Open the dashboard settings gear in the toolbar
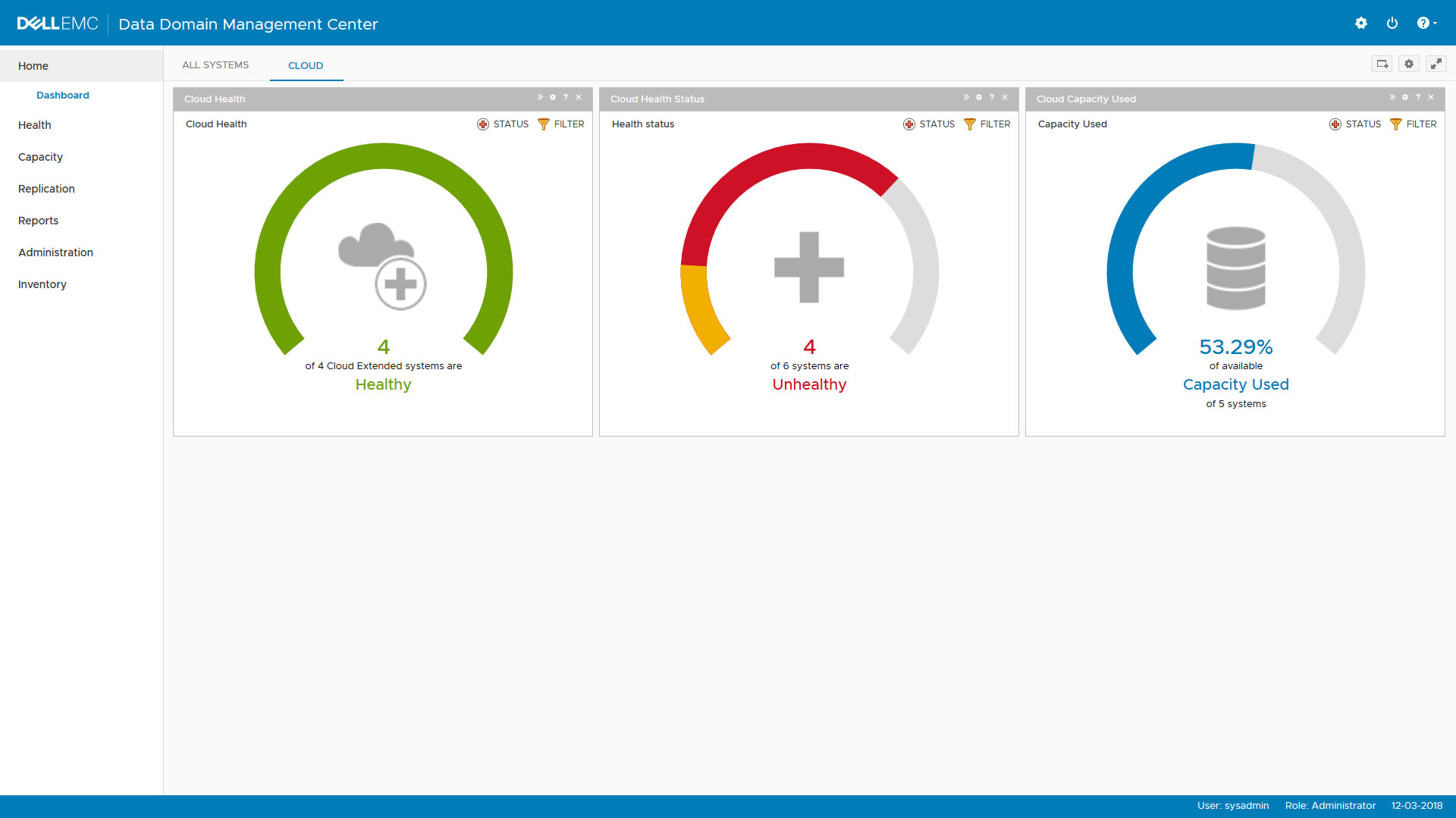Viewport: 1456px width, 818px height. click(1408, 64)
